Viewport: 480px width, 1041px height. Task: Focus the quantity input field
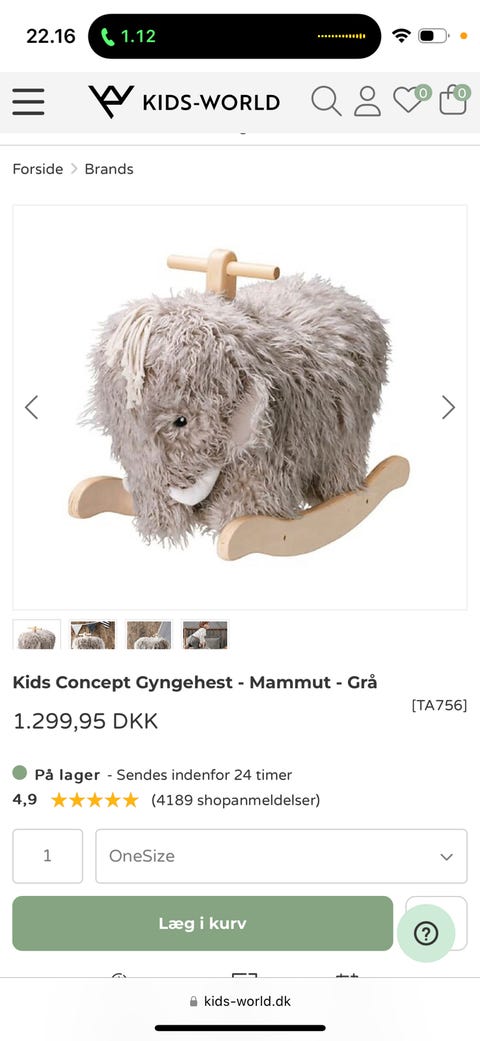[x=48, y=856]
